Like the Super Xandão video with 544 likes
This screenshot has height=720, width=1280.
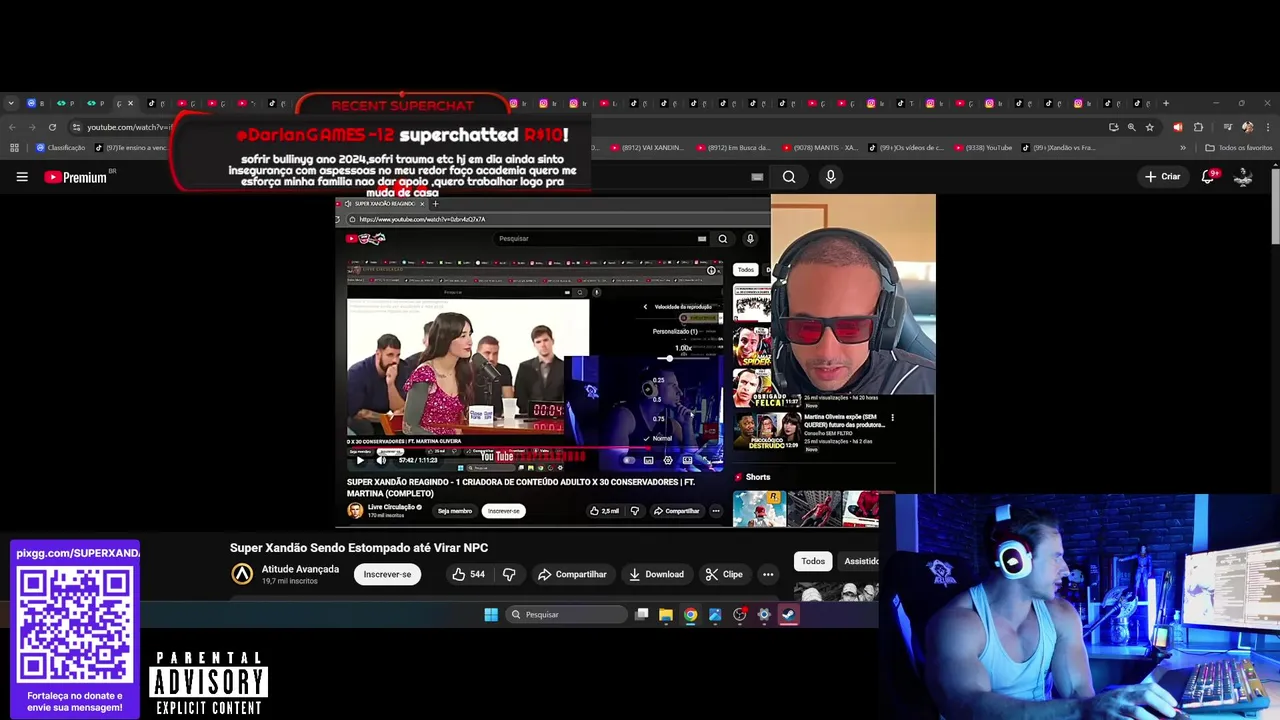click(x=468, y=574)
